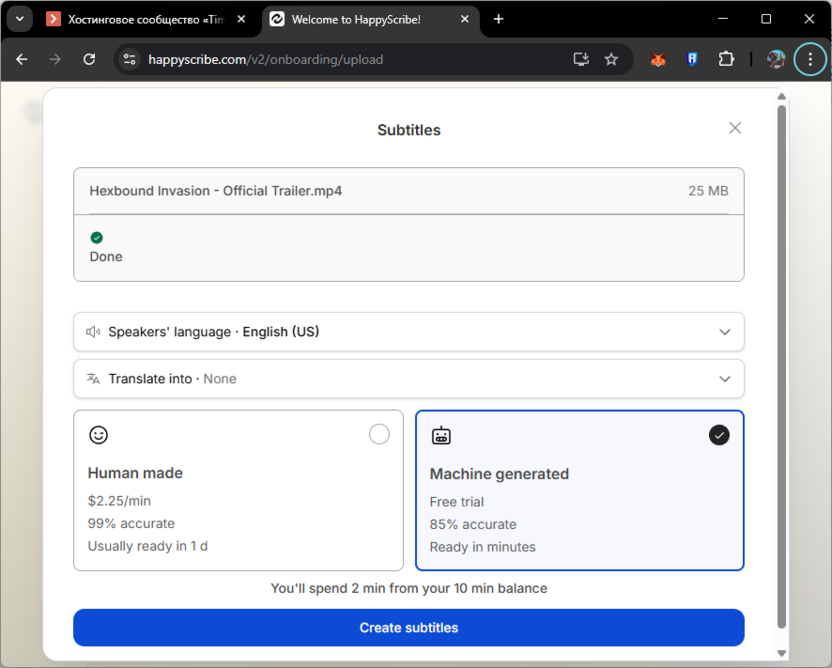Screen dimensions: 832x668
Task: Click the checked Machine generated checkmark
Action: [x=719, y=435]
